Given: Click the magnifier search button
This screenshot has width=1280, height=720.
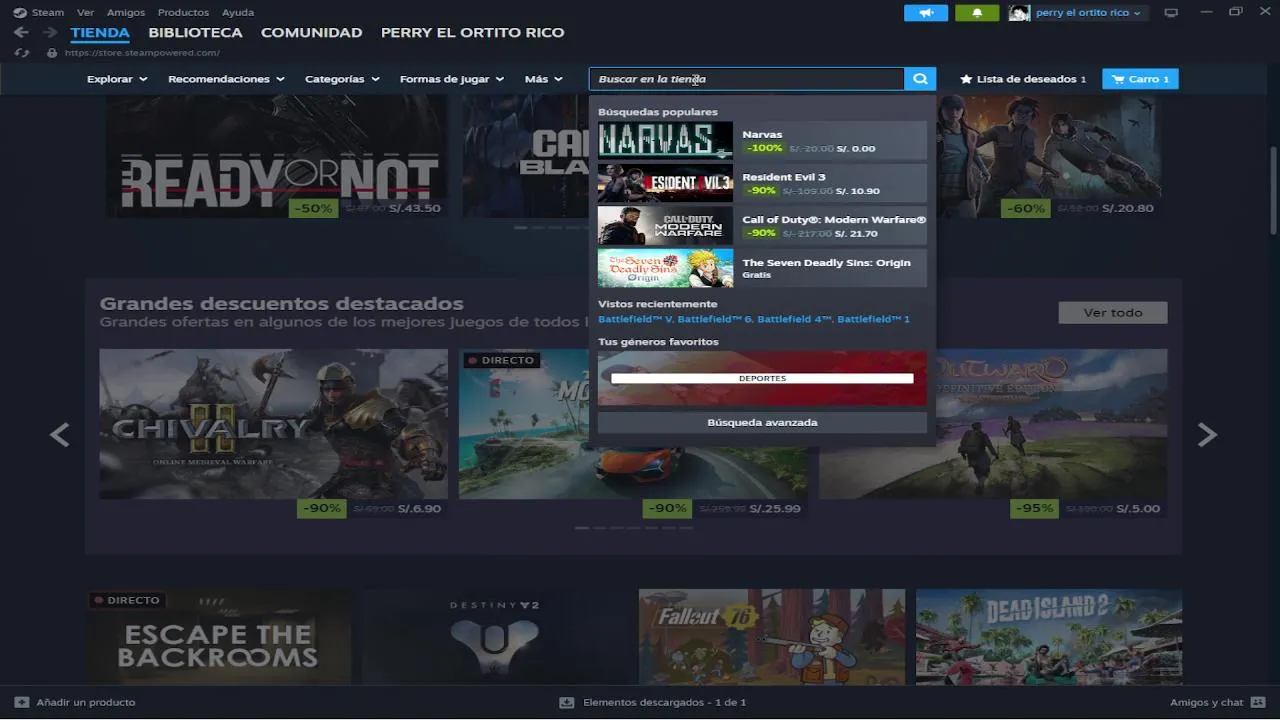Looking at the screenshot, I should click(x=920, y=79).
